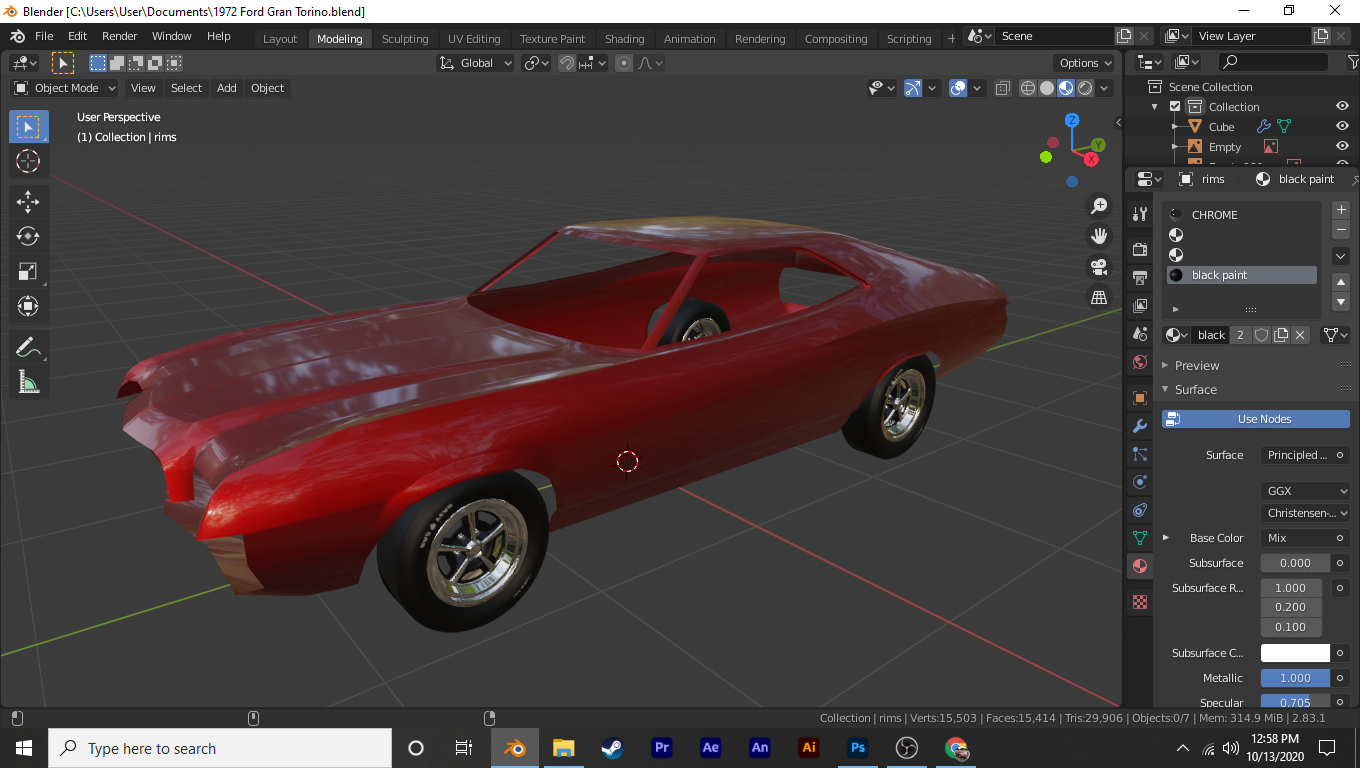Open the Particles properties tab

point(1139,454)
